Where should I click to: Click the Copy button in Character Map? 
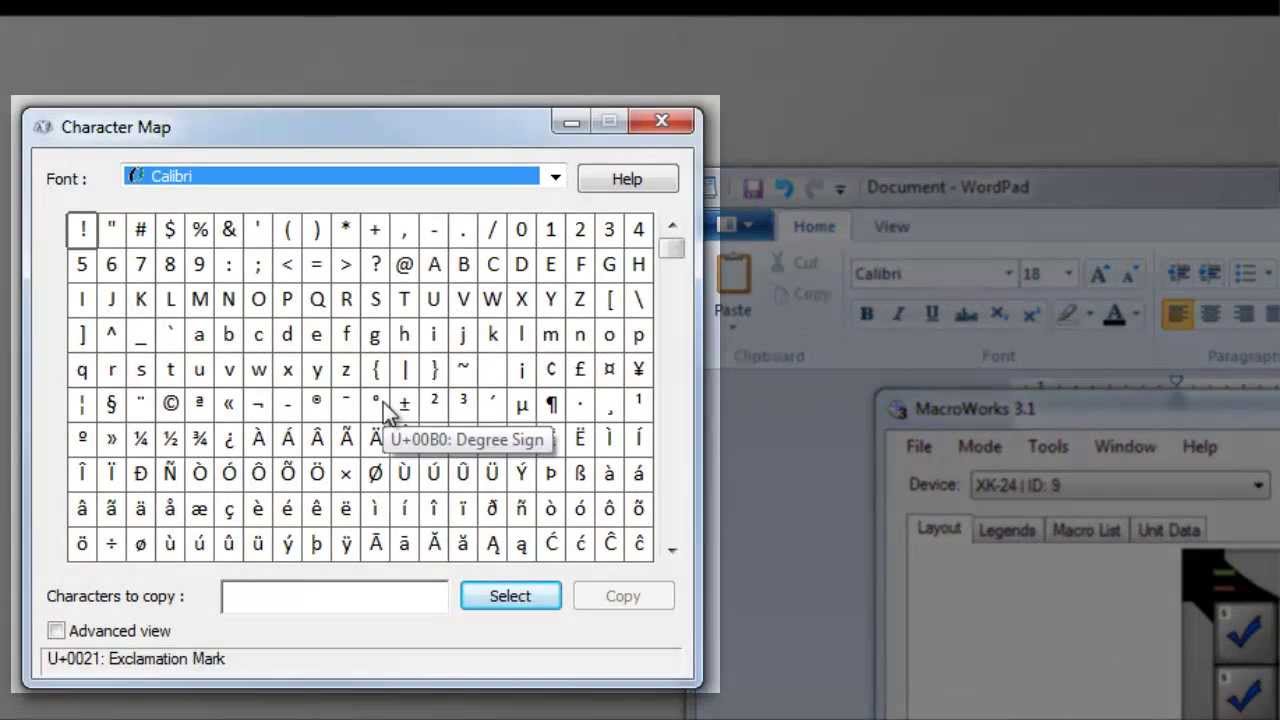pos(623,596)
